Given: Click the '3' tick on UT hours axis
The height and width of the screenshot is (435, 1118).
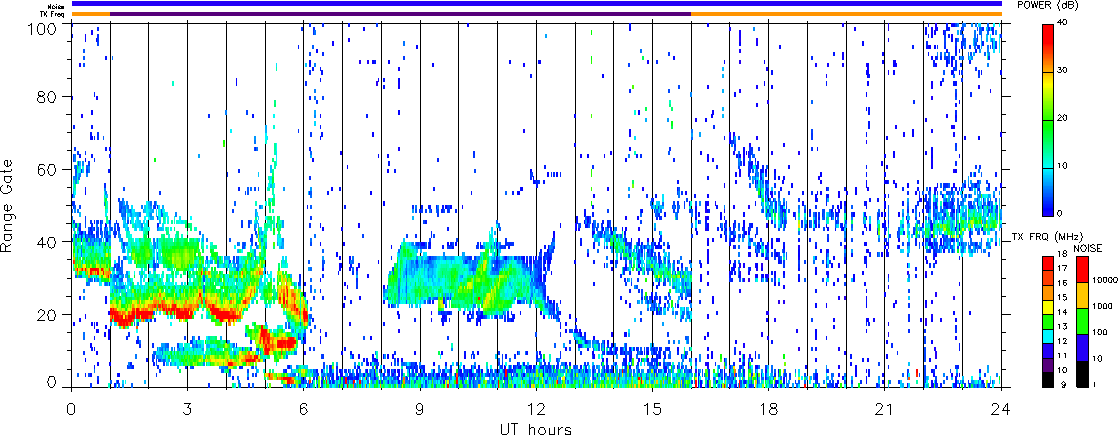Looking at the screenshot, I should (x=188, y=409).
